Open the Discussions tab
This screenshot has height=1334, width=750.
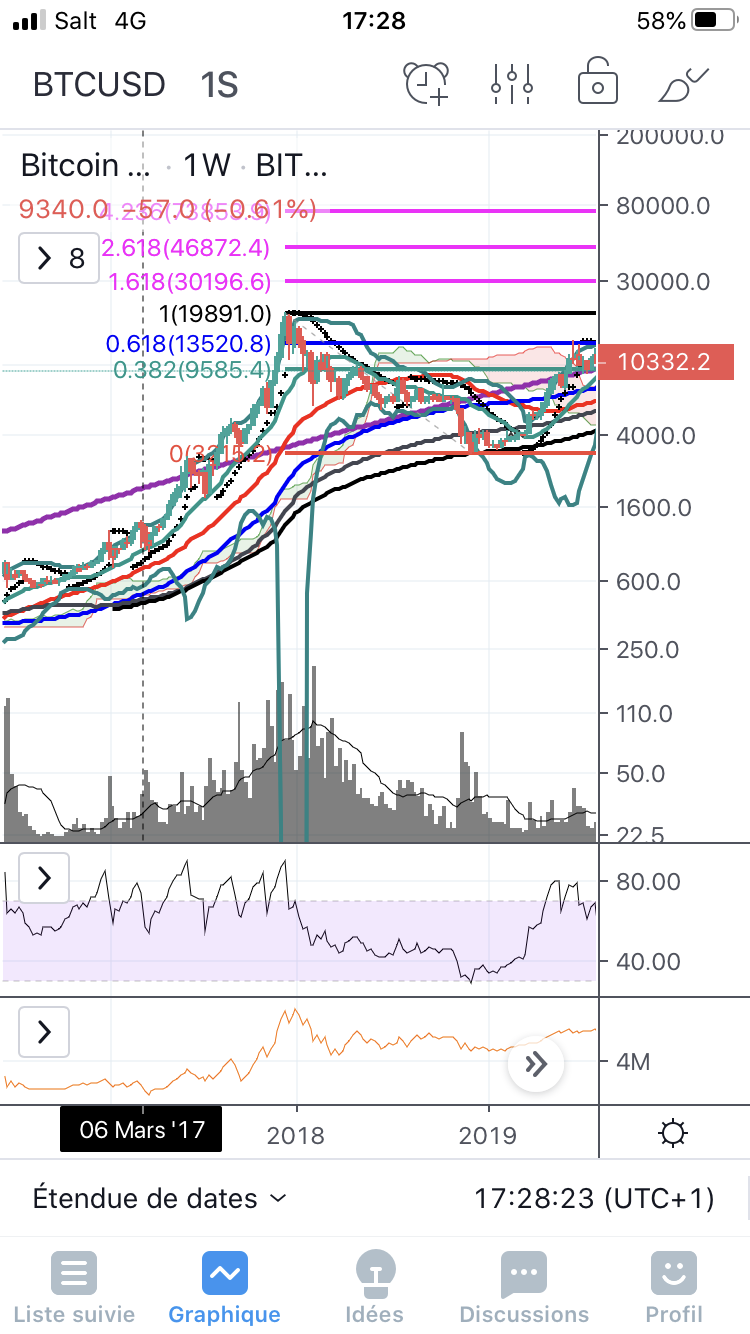[x=523, y=1287]
